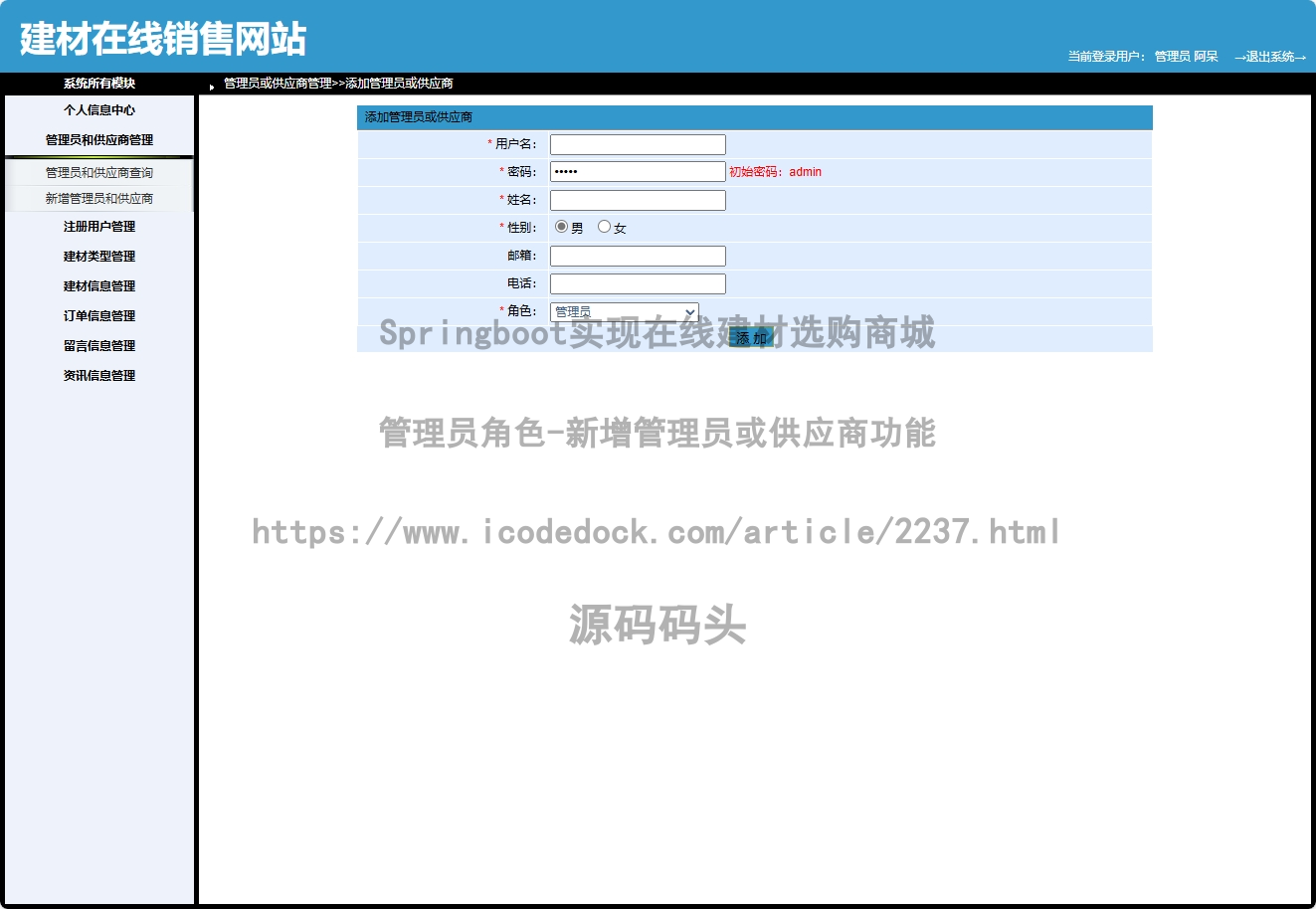Viewport: 1316px width, 909px height.
Task: Open 管理员和供应商查询 submenu item
Action: point(99,173)
